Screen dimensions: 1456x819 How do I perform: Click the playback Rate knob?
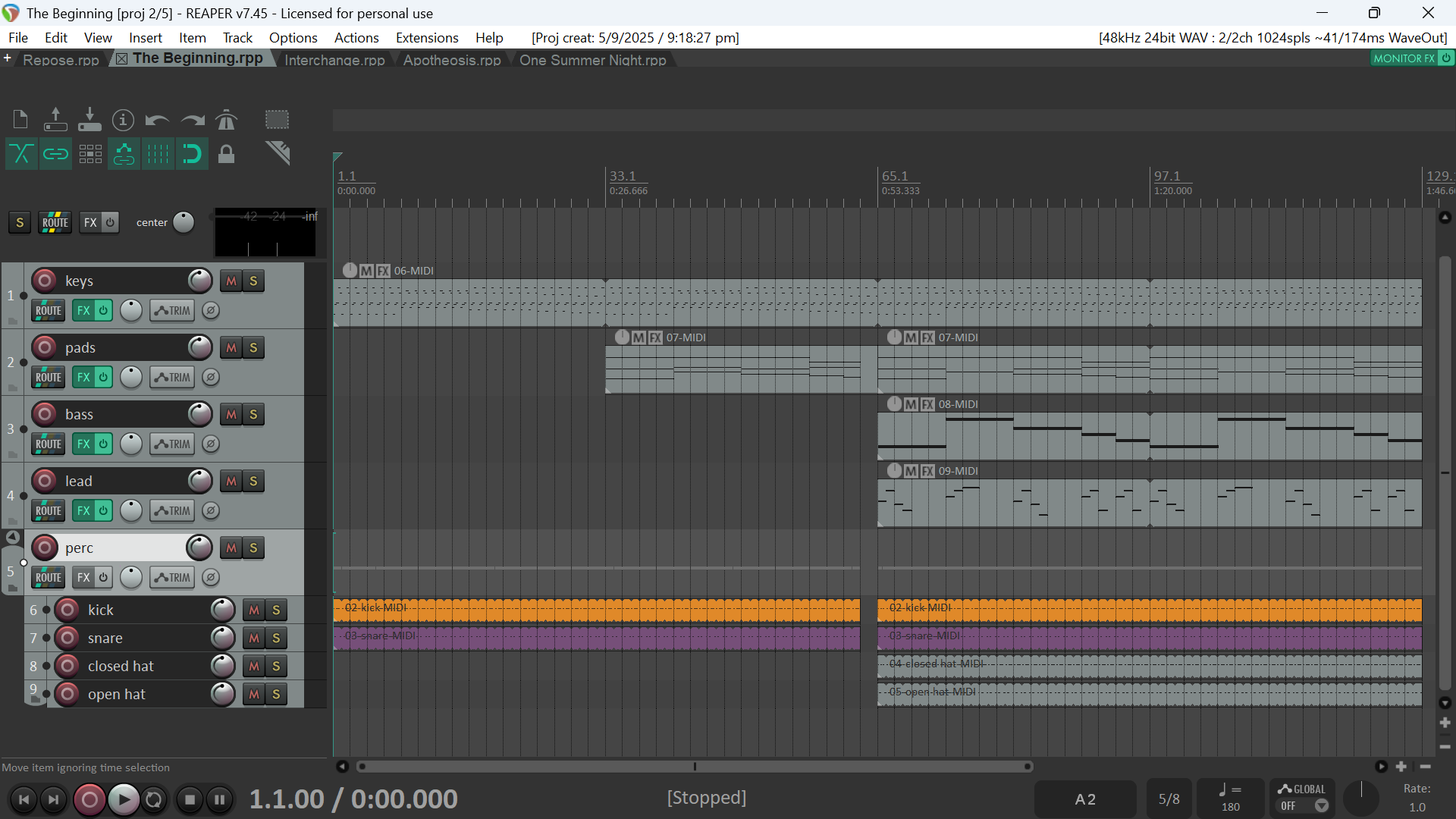pos(1361,798)
